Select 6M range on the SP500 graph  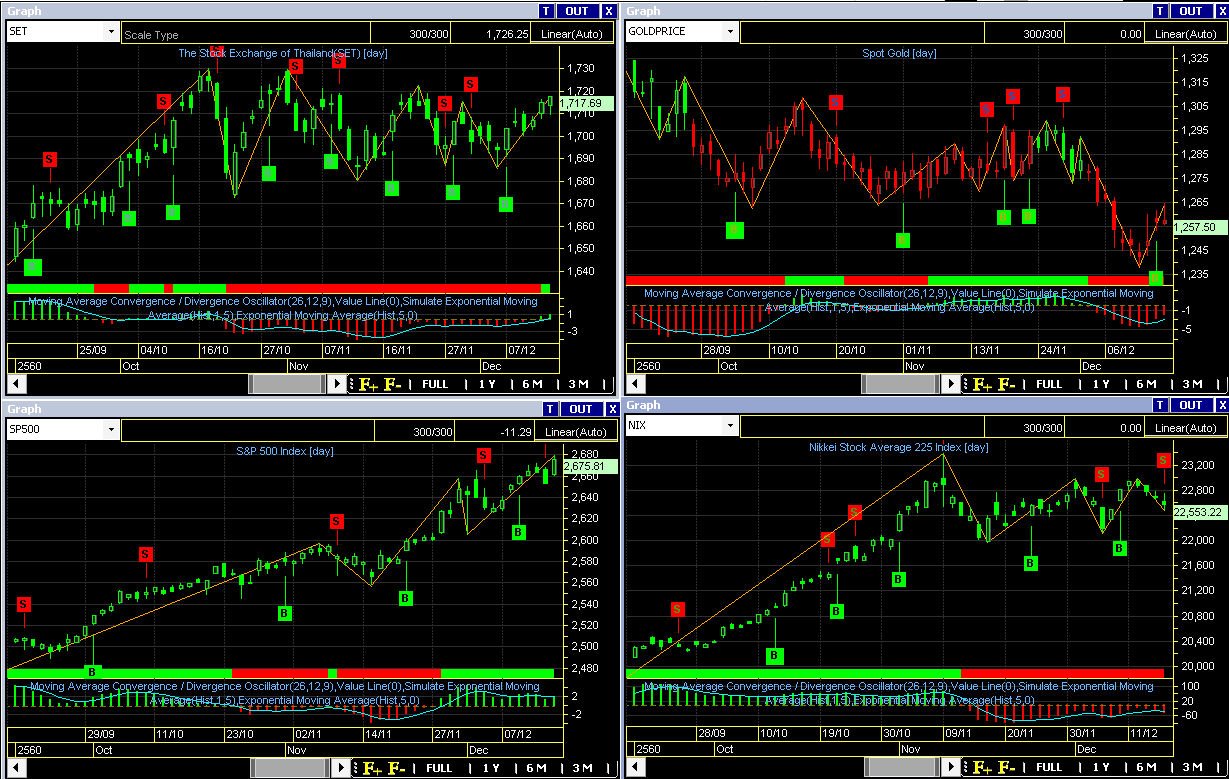click(x=536, y=769)
